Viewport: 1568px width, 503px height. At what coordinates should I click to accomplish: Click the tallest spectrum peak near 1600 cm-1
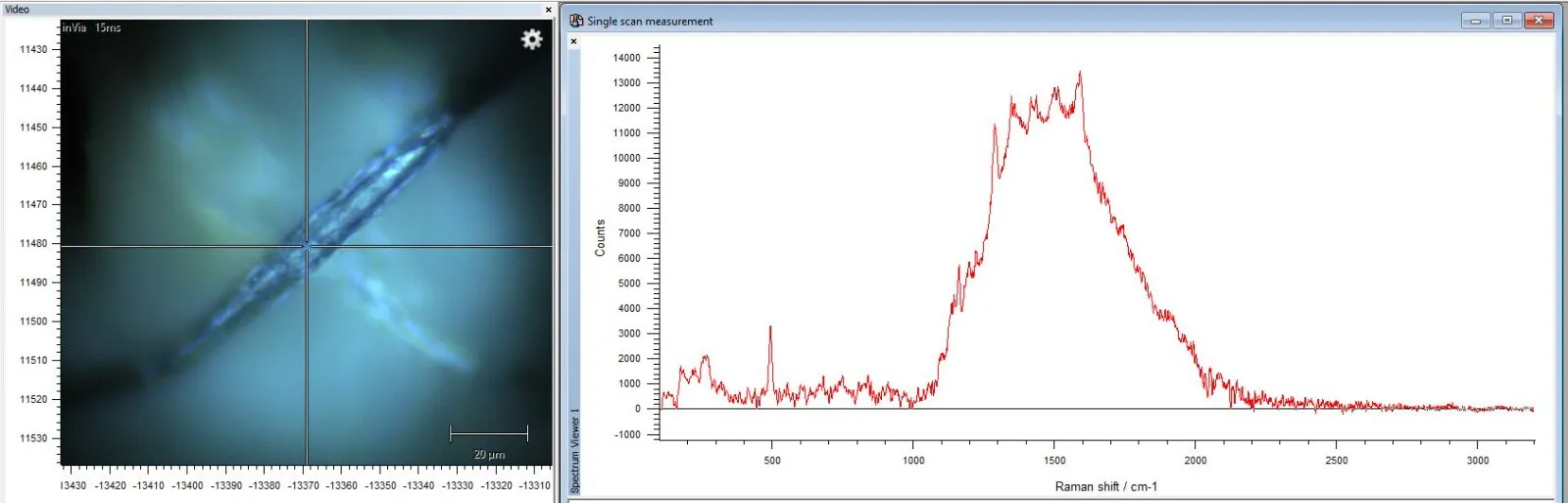[x=1080, y=72]
